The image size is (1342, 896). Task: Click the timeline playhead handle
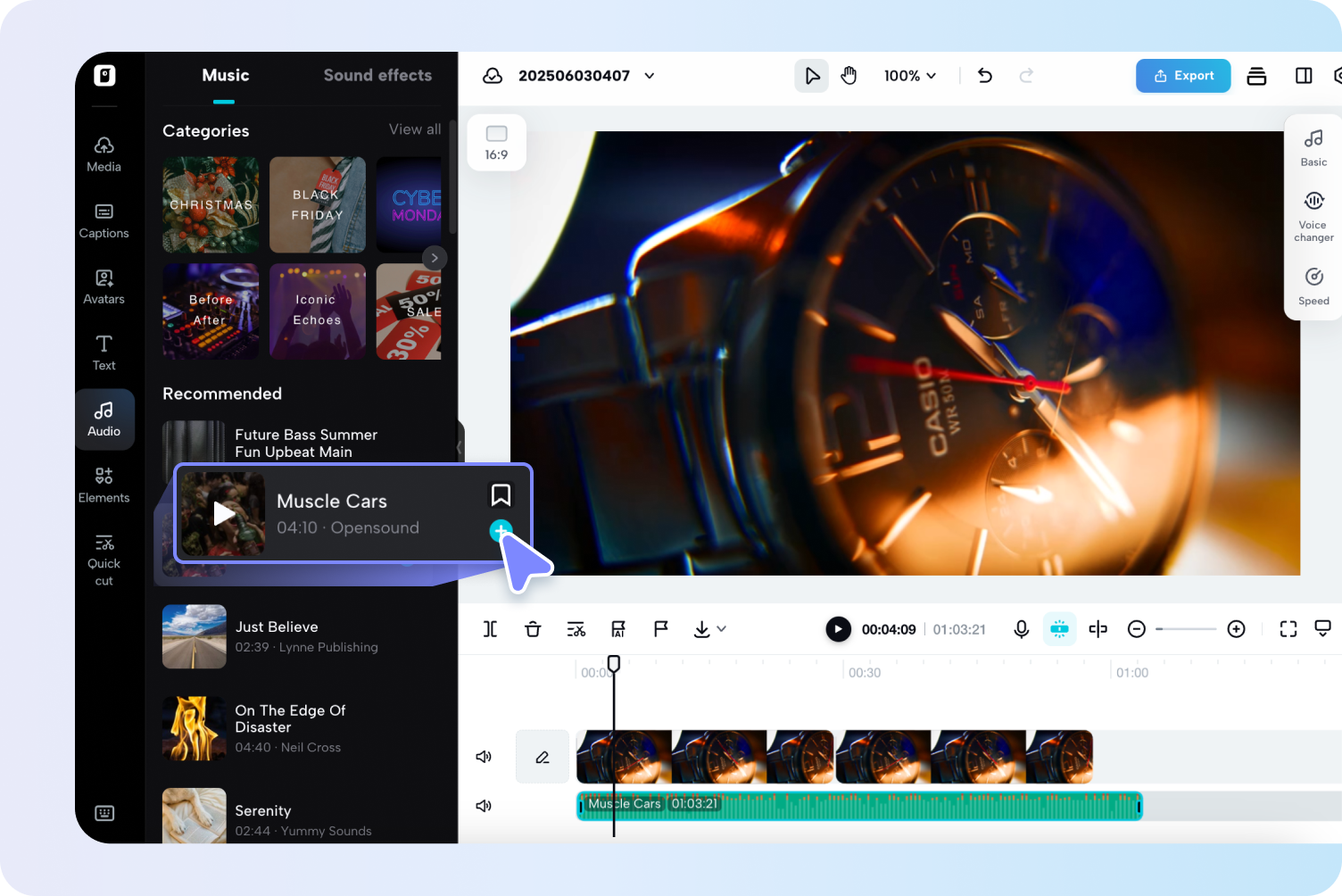[614, 663]
